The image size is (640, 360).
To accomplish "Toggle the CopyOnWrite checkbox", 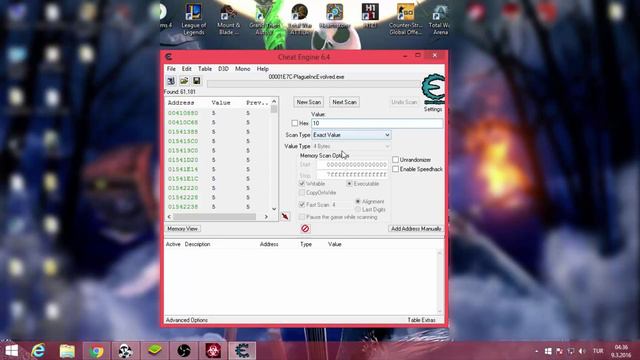I will pos(302,192).
